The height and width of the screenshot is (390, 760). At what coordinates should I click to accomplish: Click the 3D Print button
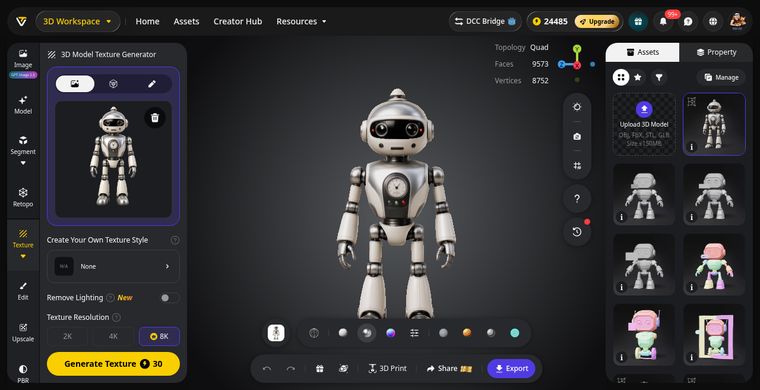click(387, 369)
